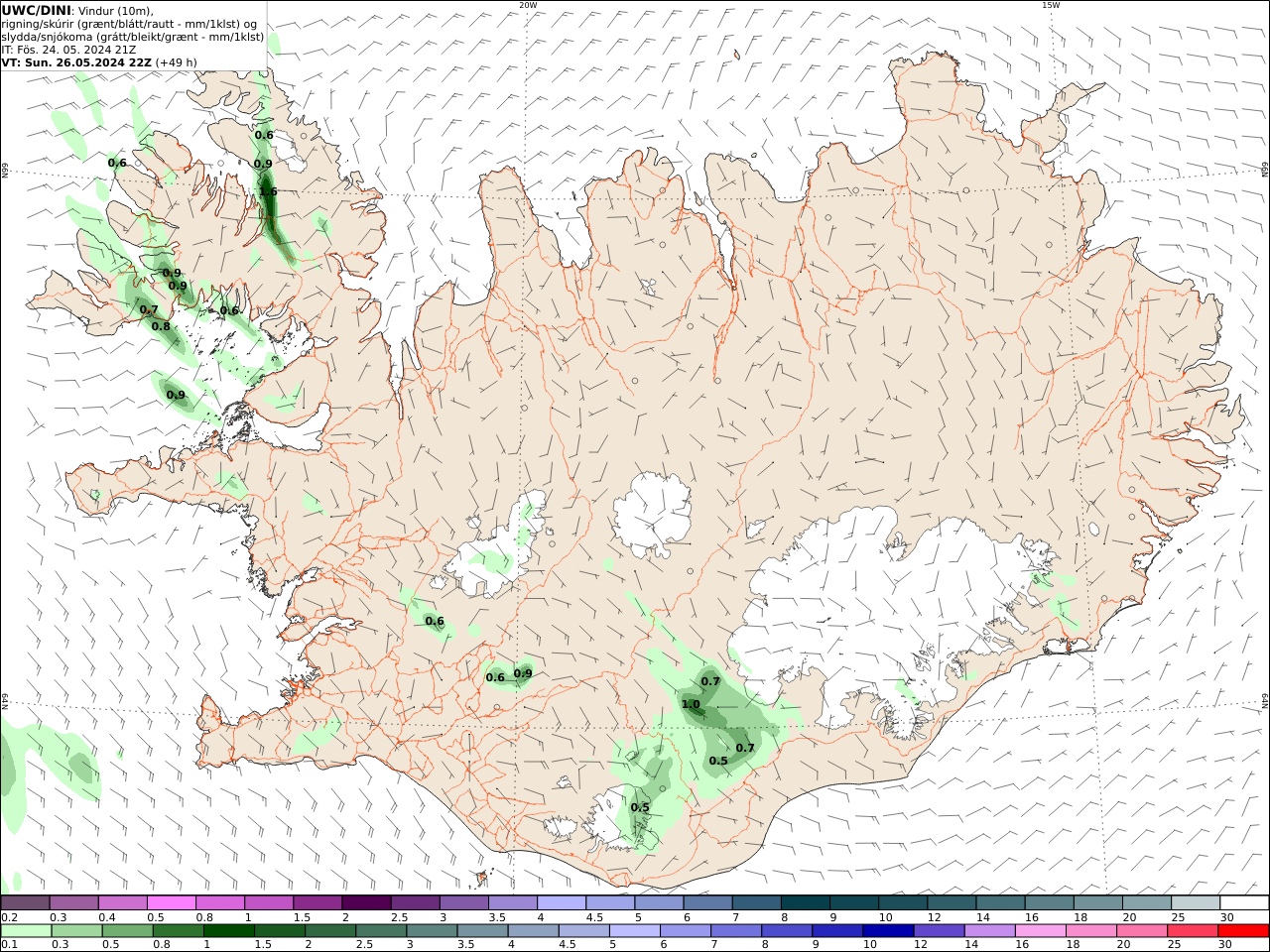Click the initial time 'IT: Fös. 24. 05. 2024 21Z'
1270x952 pixels.
(69, 50)
